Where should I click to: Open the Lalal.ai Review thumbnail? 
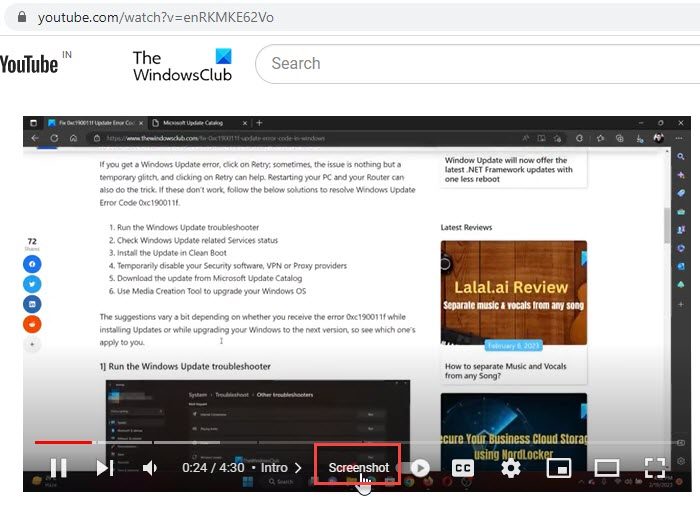[x=514, y=293]
